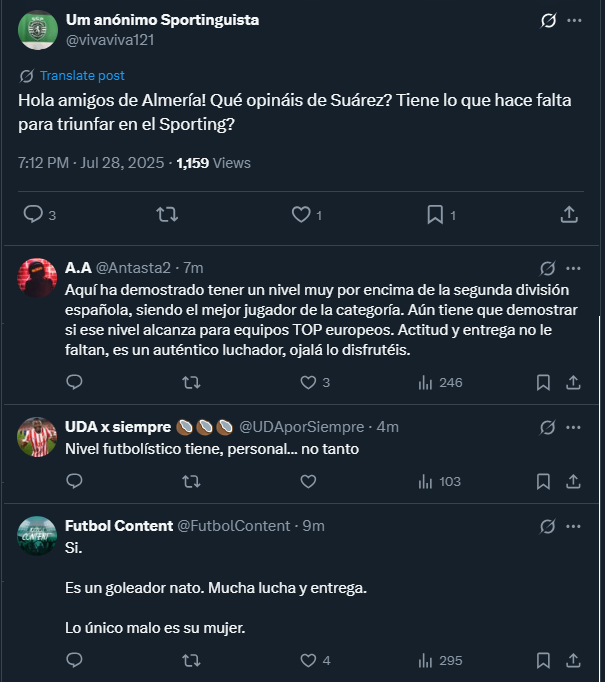
Task: Repost the main post about Suárez
Action: coord(168,214)
